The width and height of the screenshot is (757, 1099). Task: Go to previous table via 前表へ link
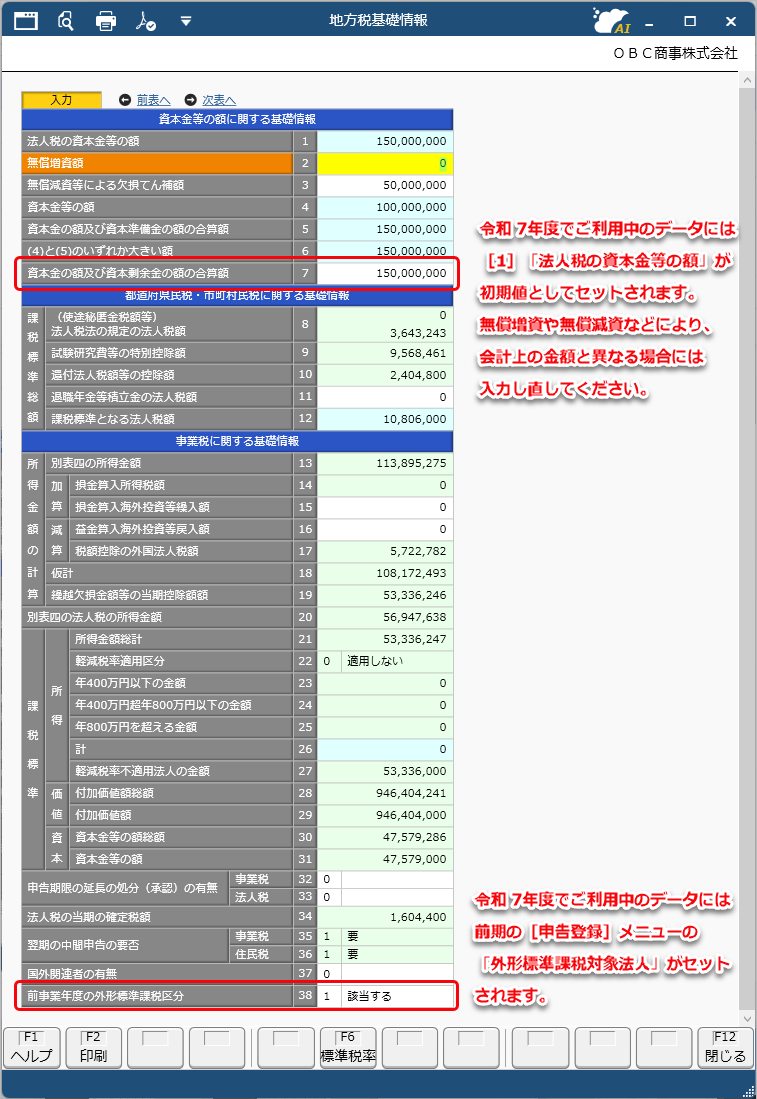tap(154, 100)
